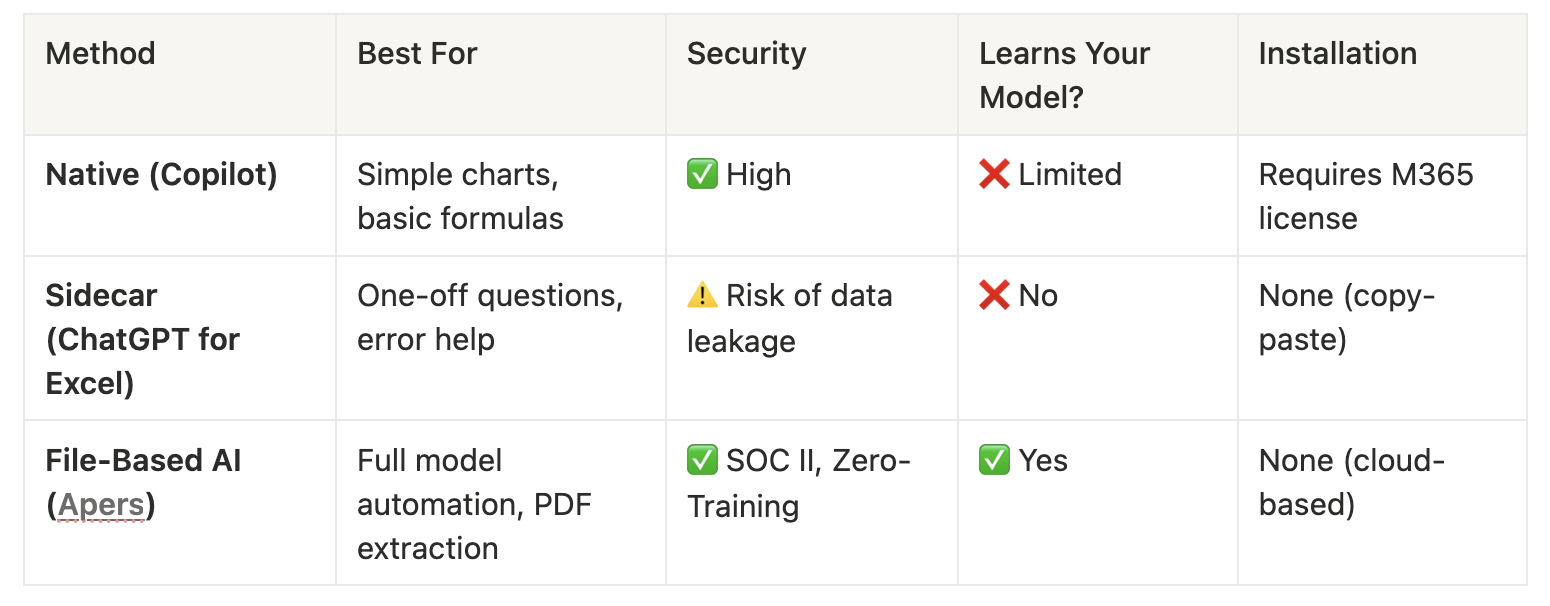Click the red X beside Limited
The image size is (1550, 606).
click(x=994, y=175)
